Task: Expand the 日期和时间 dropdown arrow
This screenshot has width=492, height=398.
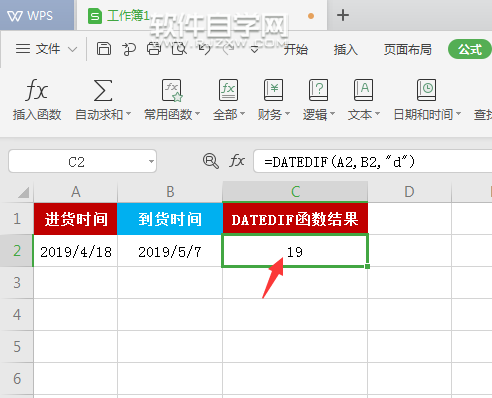Action: 459,114
